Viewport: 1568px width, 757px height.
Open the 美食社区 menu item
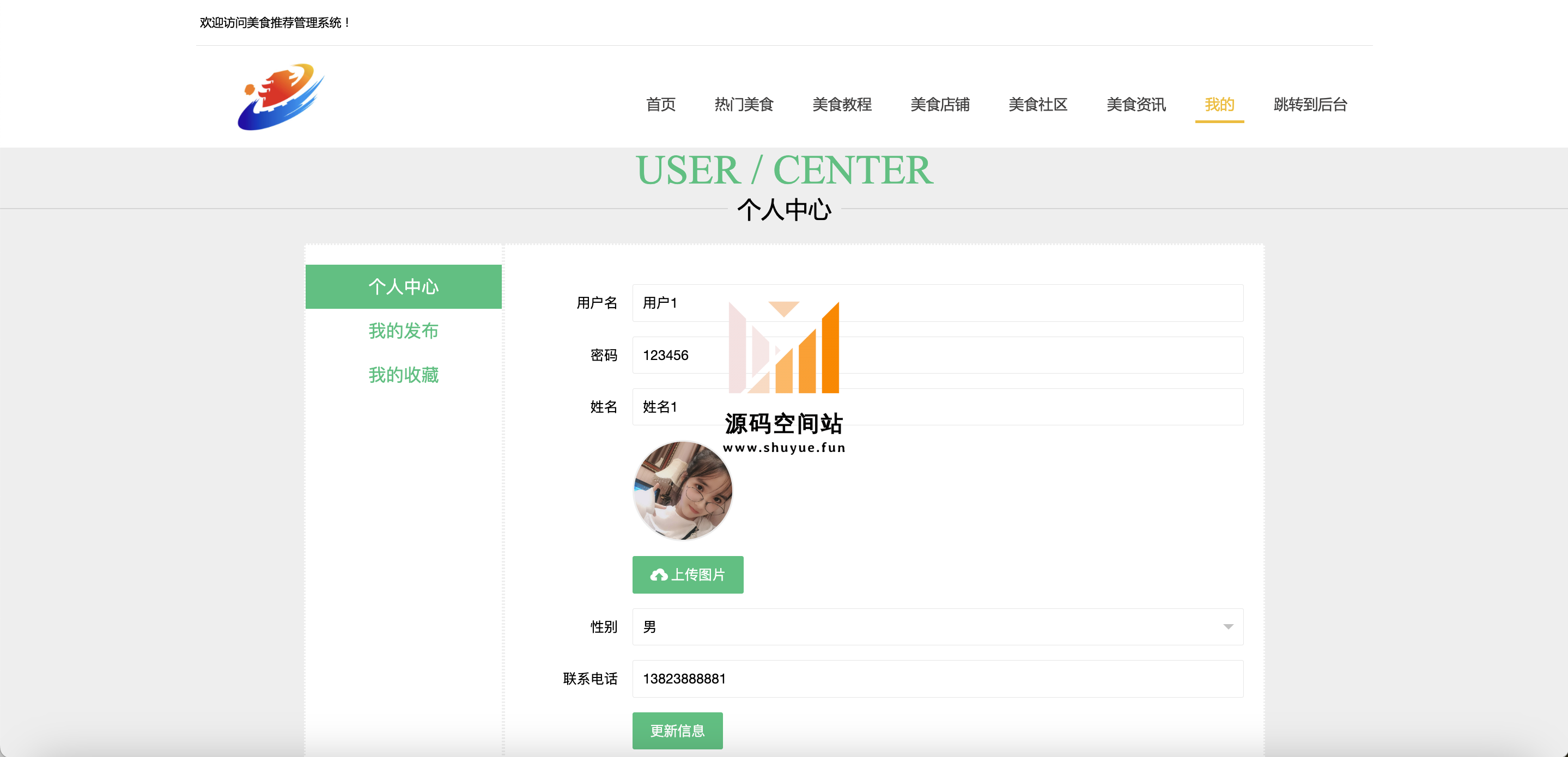pyautogui.click(x=1038, y=105)
